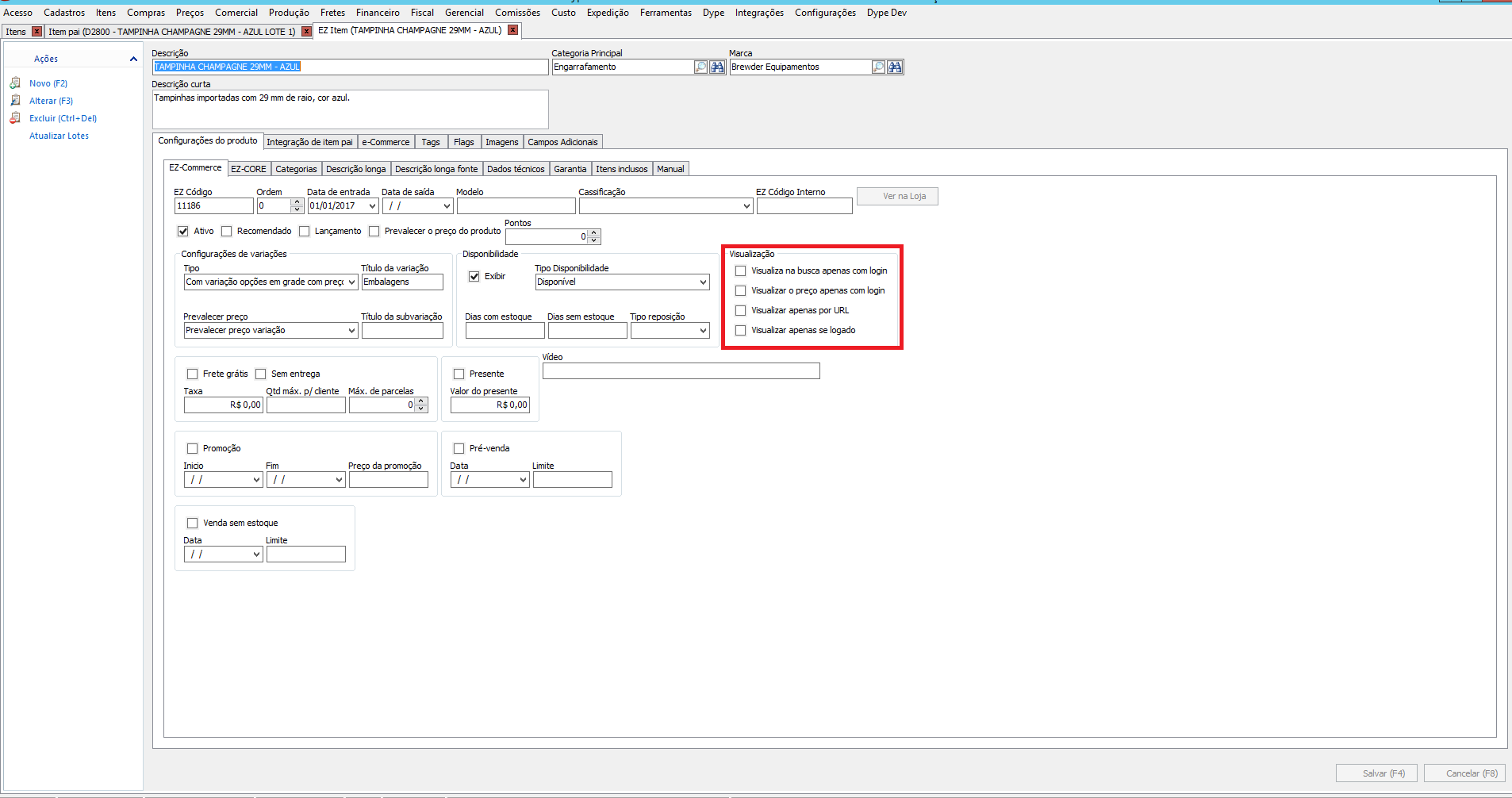The height and width of the screenshot is (798, 1512).
Task: Click the Título da variação field
Action: point(402,282)
